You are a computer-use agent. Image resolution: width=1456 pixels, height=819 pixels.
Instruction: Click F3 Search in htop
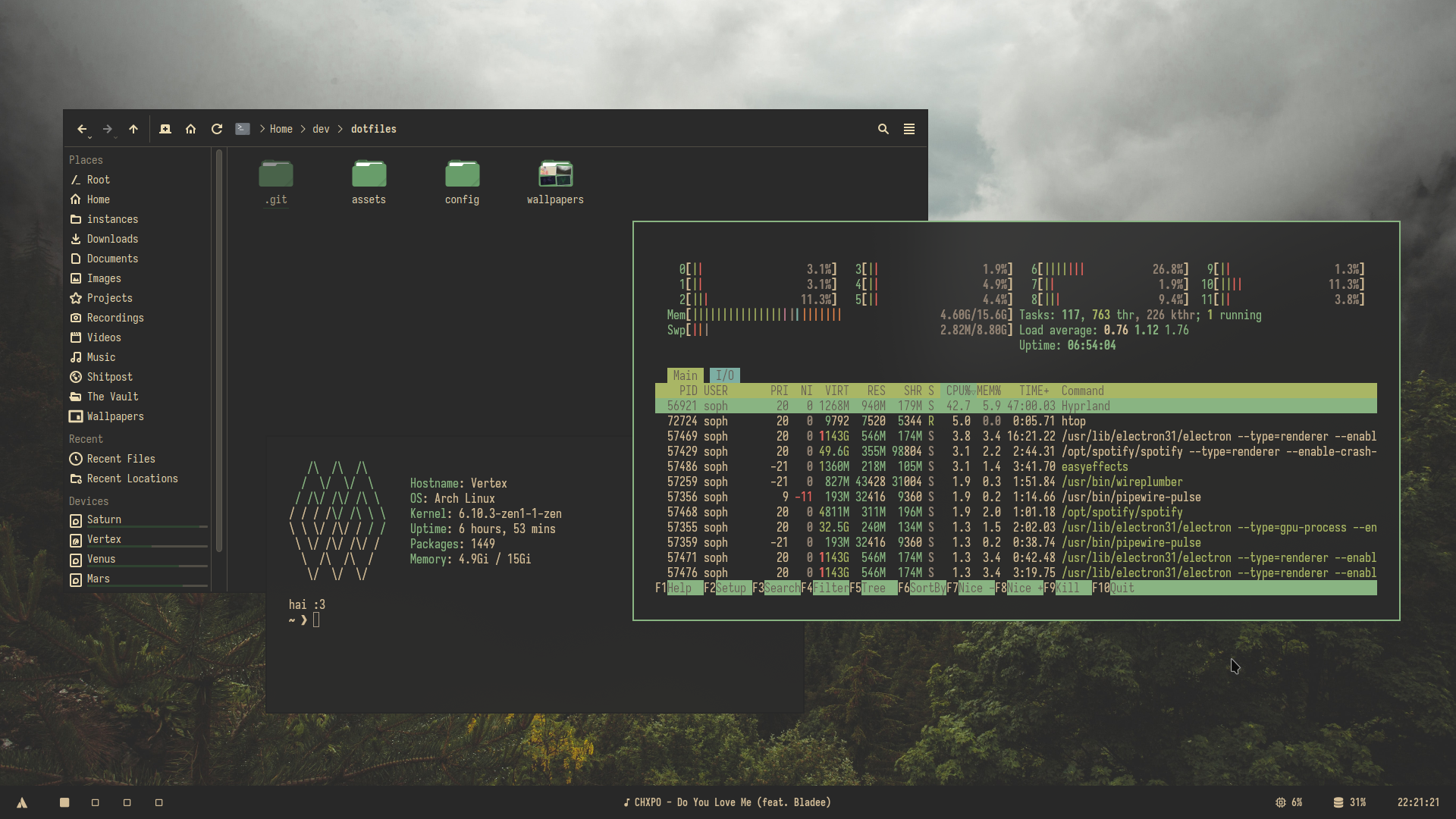776,588
